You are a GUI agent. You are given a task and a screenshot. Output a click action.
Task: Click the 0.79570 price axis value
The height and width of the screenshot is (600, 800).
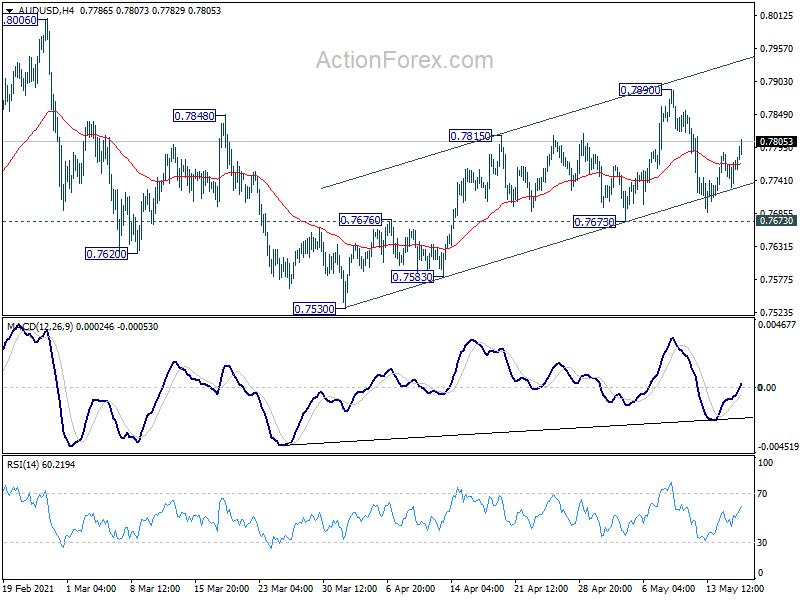pos(777,49)
